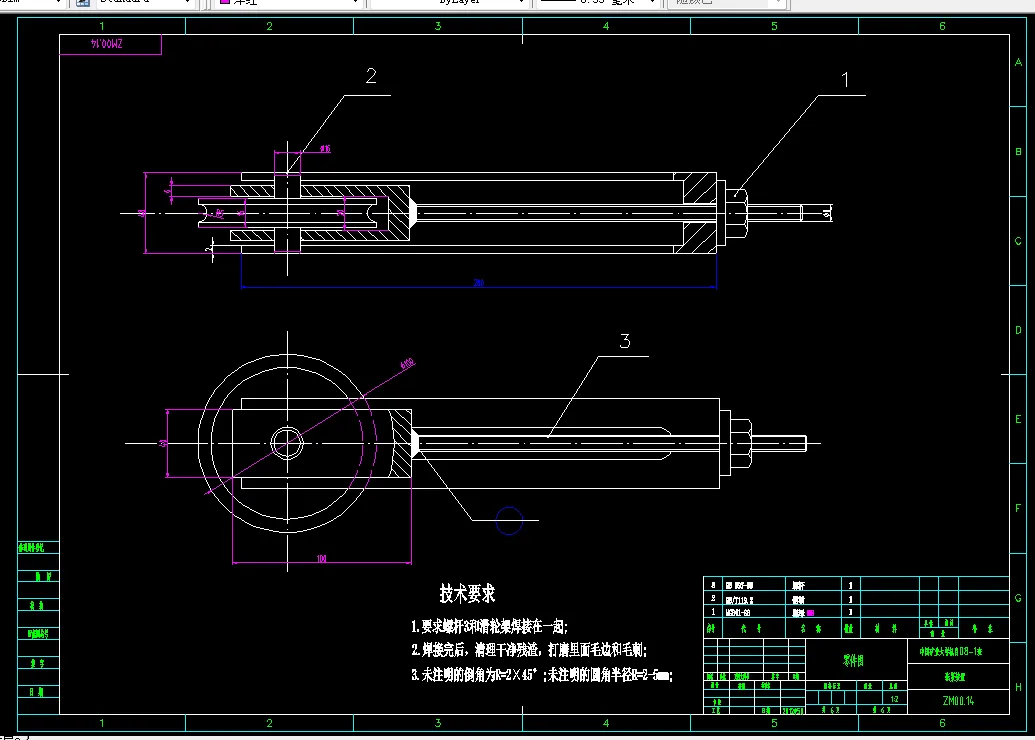
Task: Select the ø100 diameter dimension label
Action: point(407,364)
